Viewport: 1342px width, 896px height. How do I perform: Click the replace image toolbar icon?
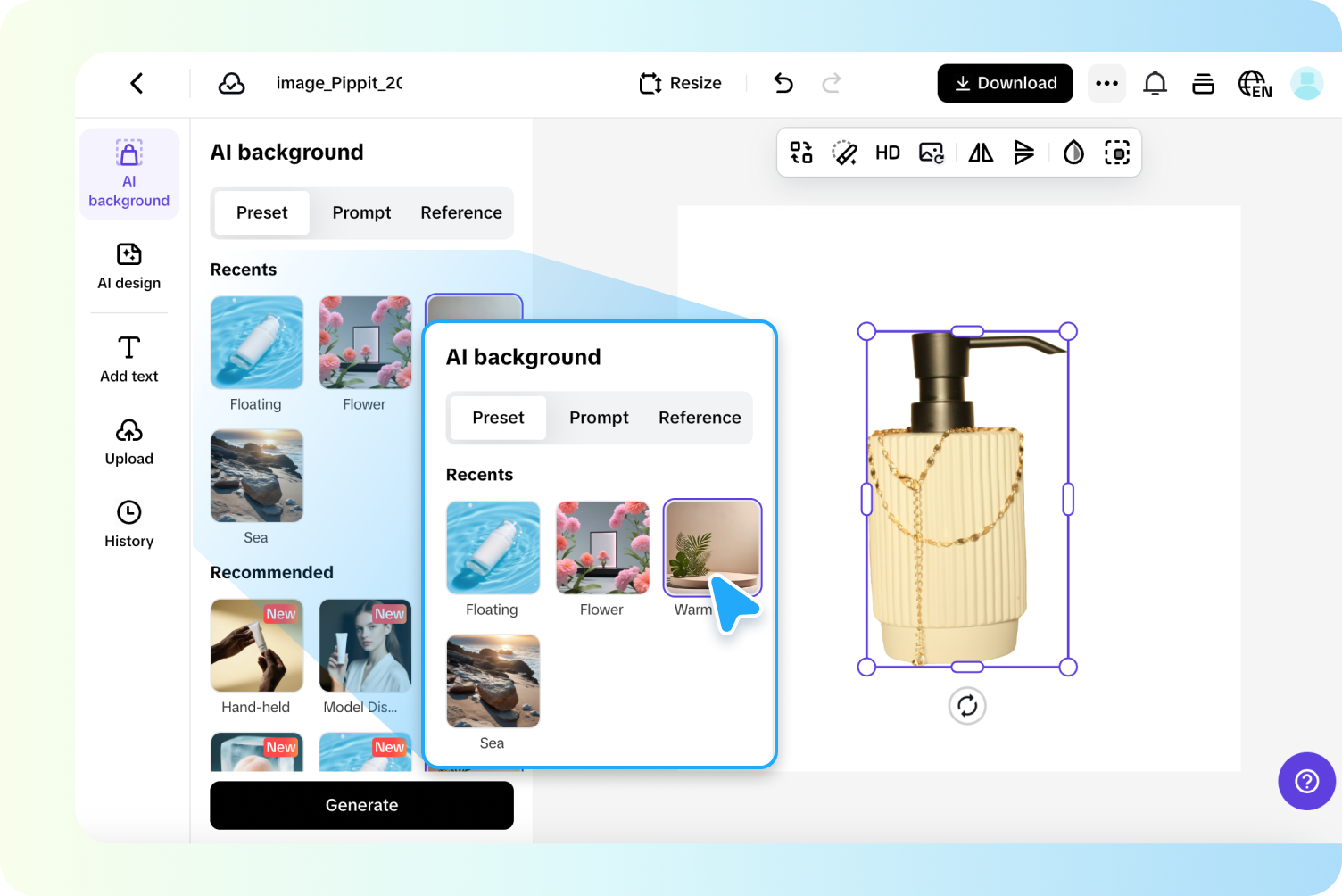tap(931, 152)
